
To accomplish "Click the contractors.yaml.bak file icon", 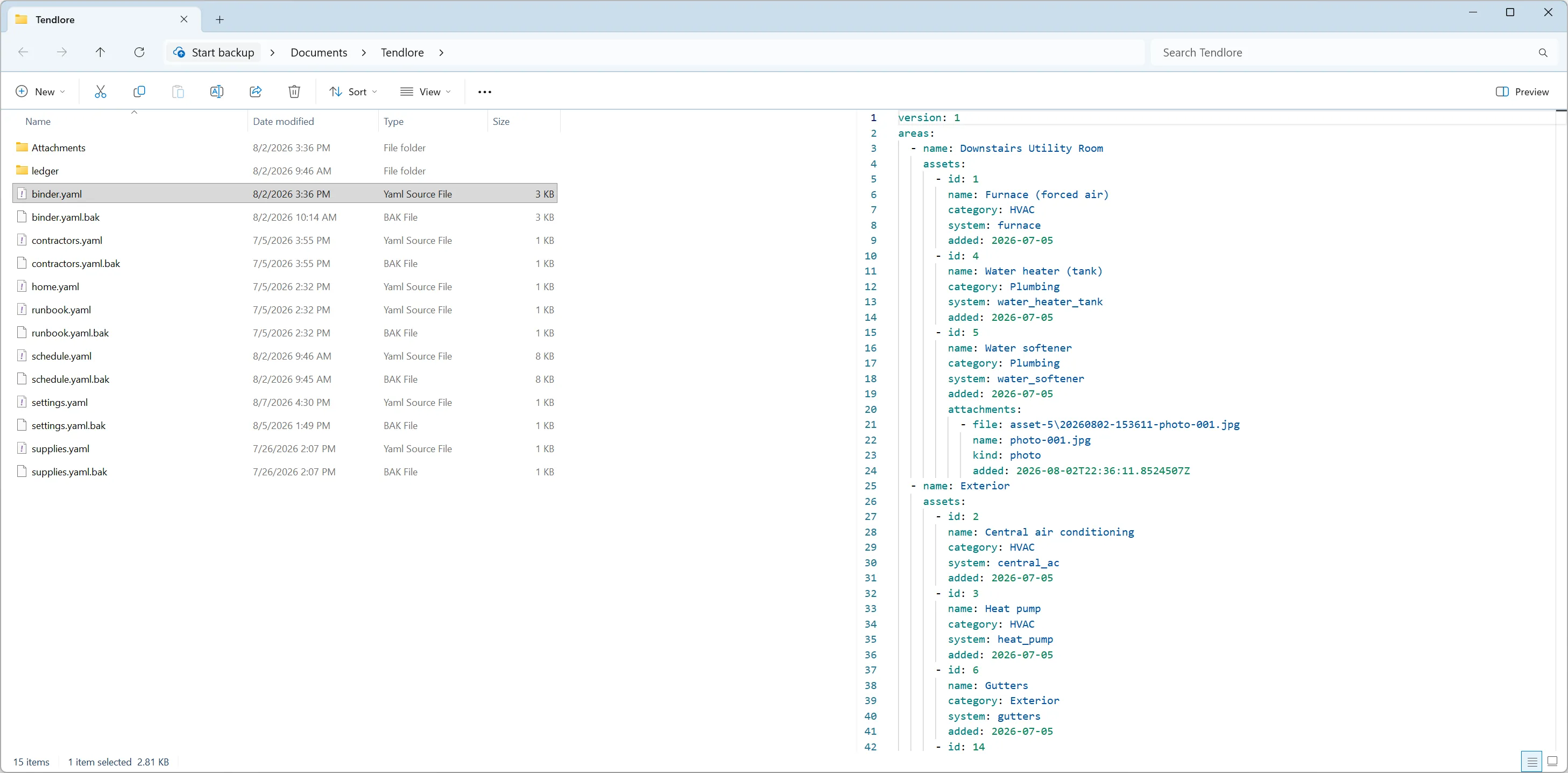I will (x=22, y=263).
